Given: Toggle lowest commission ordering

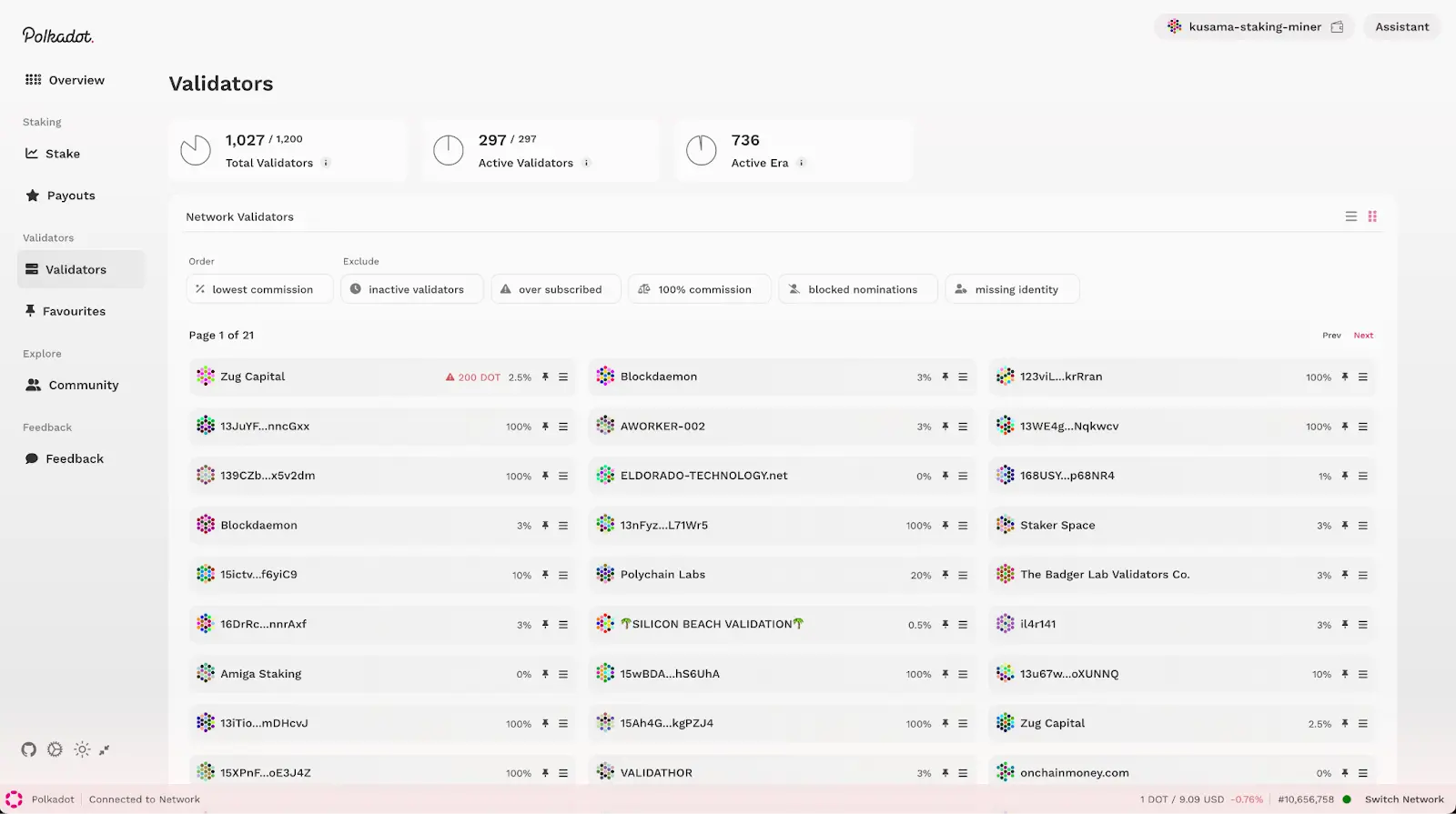Looking at the screenshot, I should click(x=260, y=289).
